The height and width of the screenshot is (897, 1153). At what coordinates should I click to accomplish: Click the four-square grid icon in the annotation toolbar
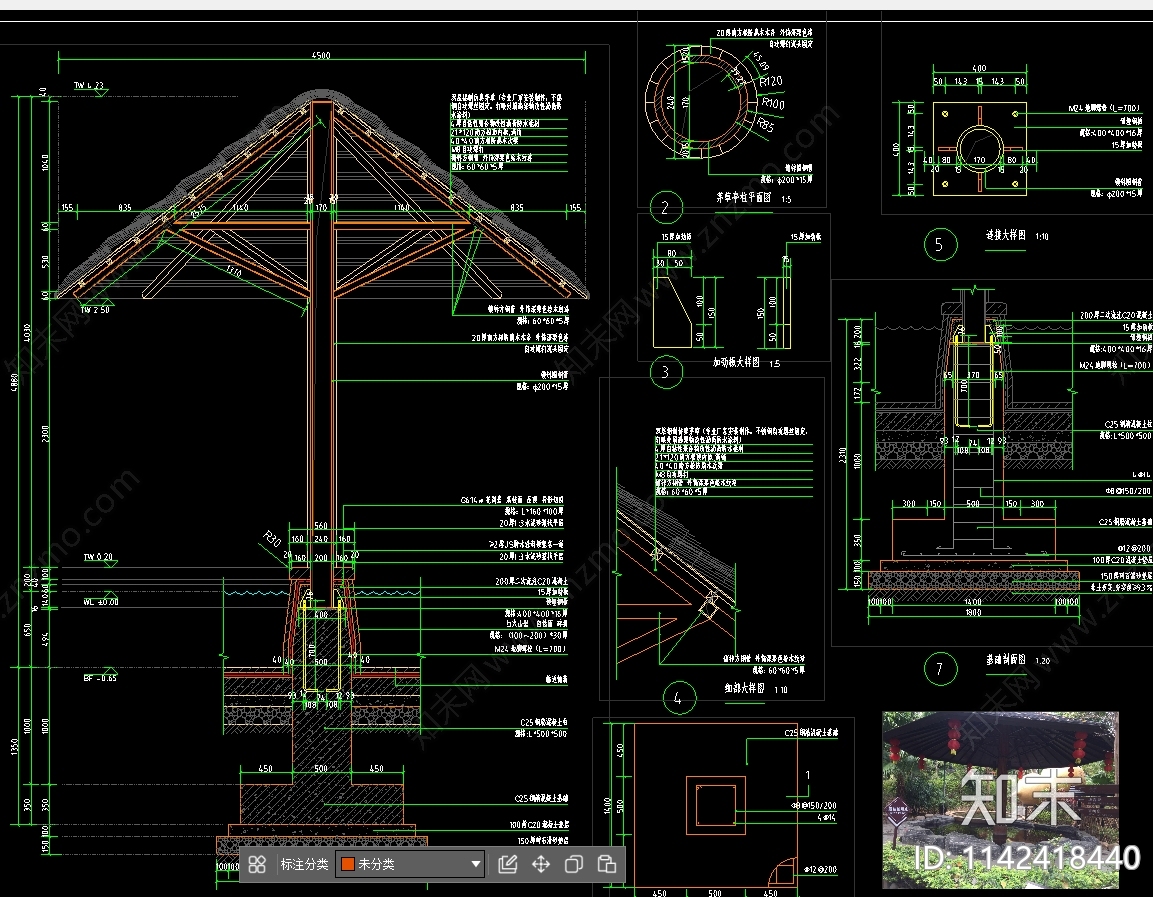pos(257,864)
